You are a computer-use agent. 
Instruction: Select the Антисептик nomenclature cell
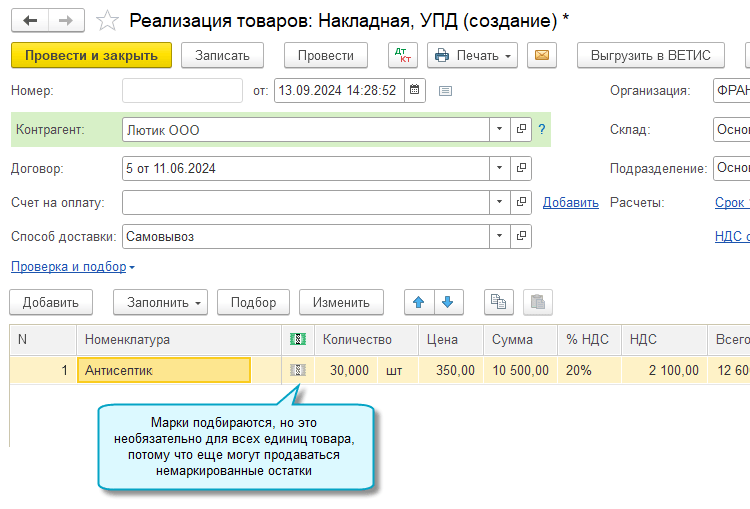[x=164, y=370]
